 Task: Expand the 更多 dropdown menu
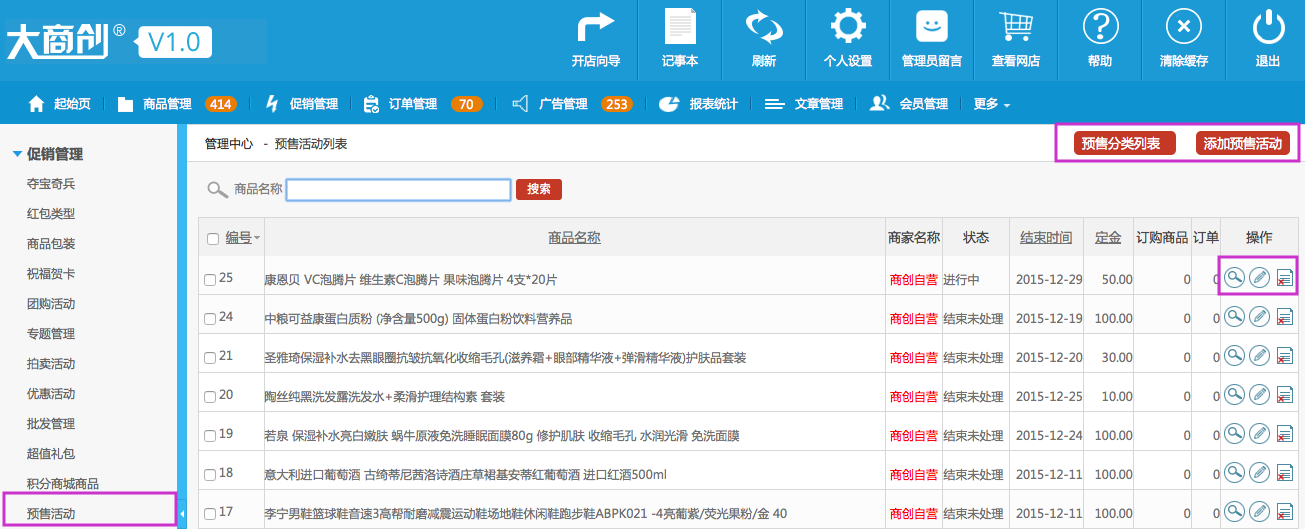tap(991, 104)
